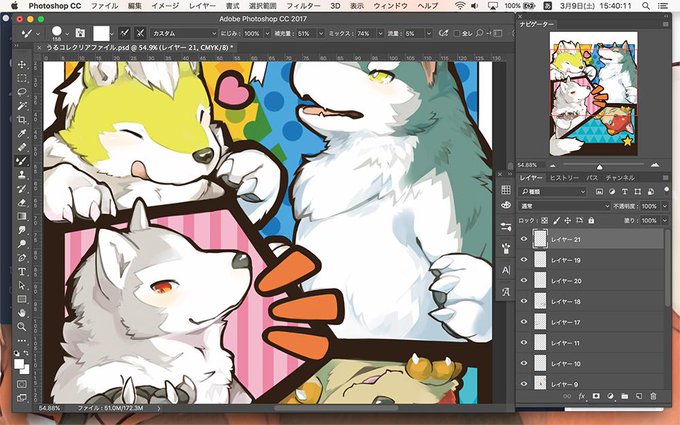Expand the 流量 value dropdown arrow
This screenshot has width=680, height=425.
[x=429, y=33]
